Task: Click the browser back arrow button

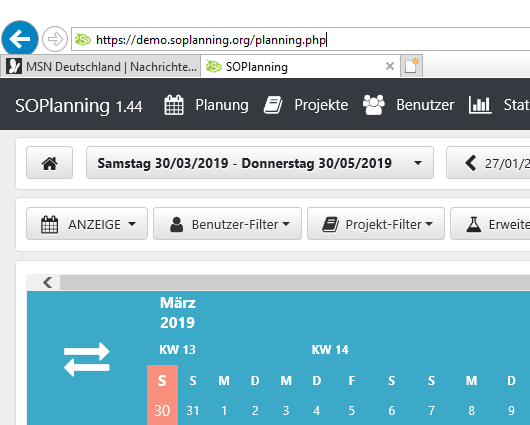Action: 20,39
